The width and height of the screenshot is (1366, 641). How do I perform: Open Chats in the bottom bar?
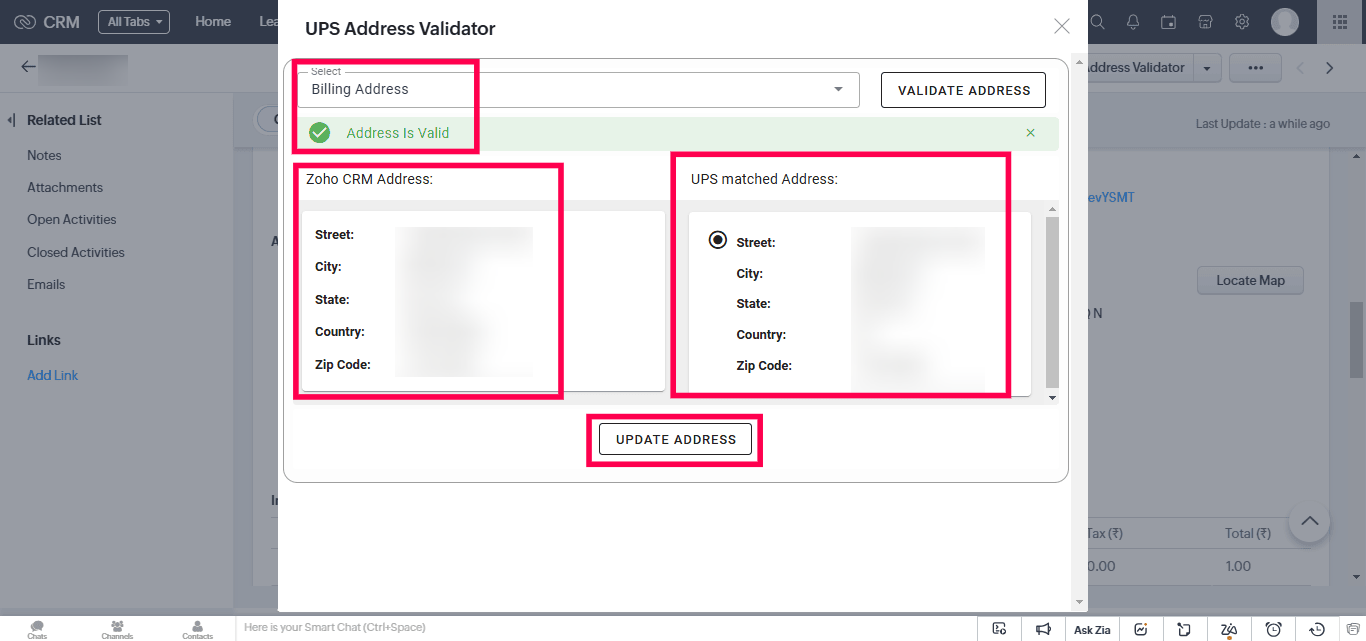coord(37,629)
